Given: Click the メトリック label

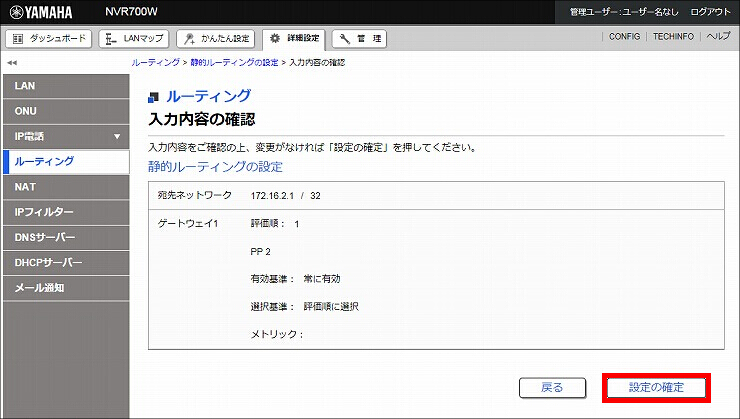Looking at the screenshot, I should (277, 335).
